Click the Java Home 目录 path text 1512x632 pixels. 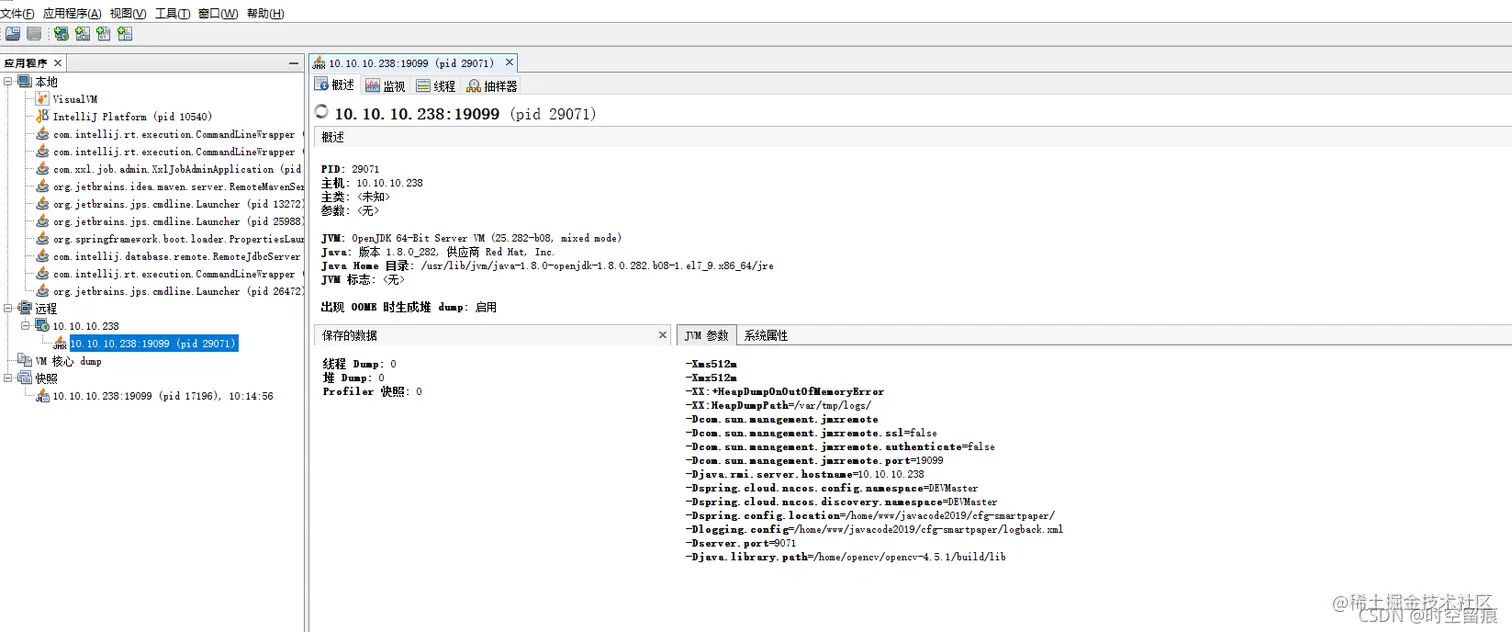[x=547, y=266]
